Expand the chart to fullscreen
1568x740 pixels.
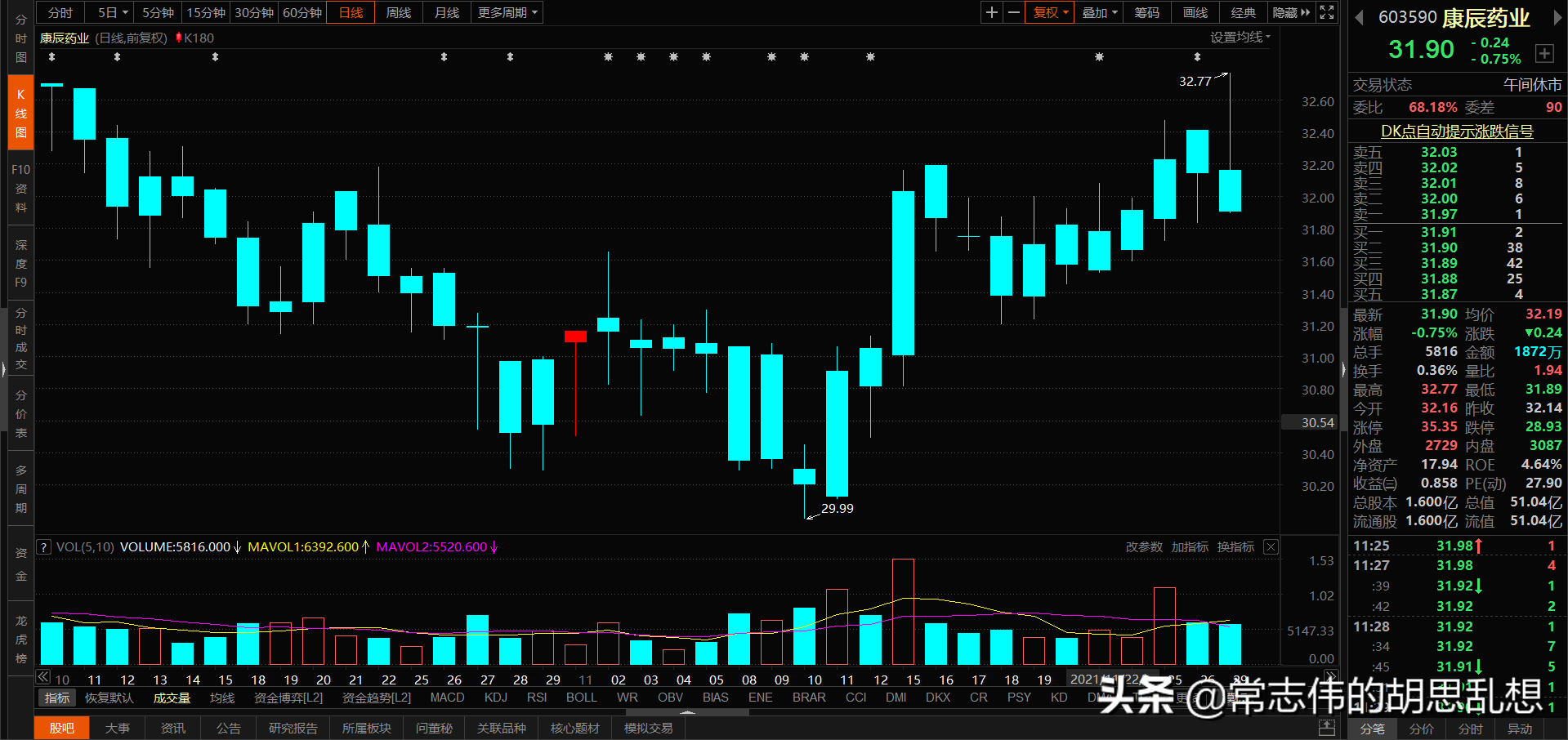[1326, 12]
